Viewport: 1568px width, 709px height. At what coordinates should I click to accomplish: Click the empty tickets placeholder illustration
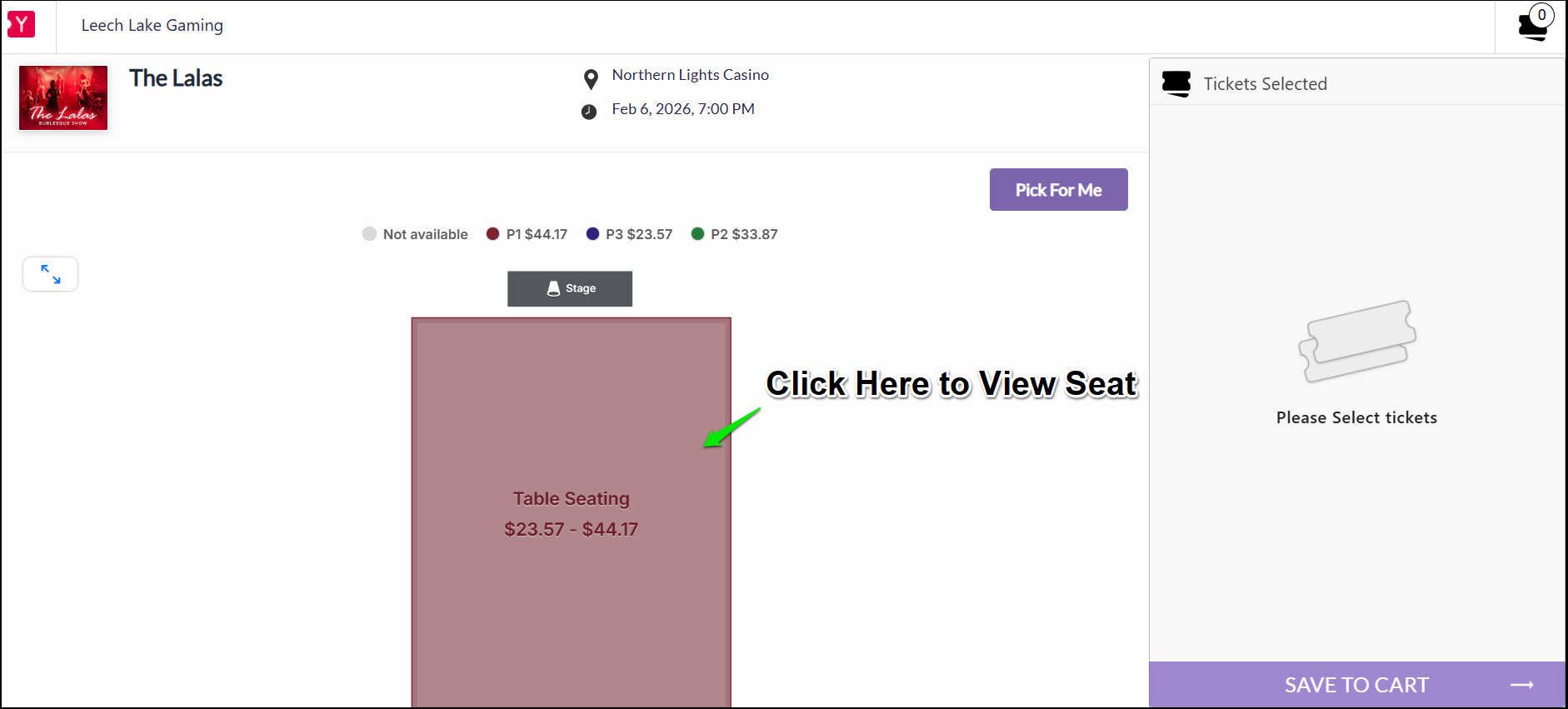pyautogui.click(x=1357, y=341)
